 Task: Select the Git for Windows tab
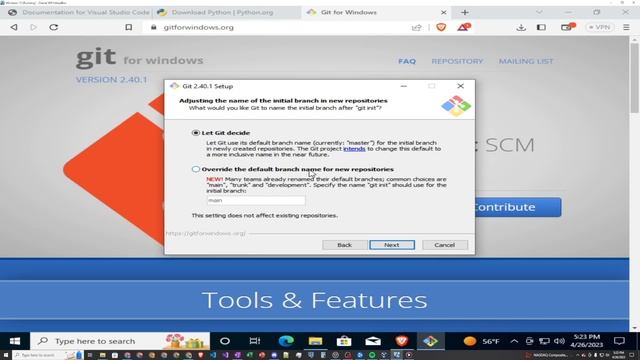(376, 12)
